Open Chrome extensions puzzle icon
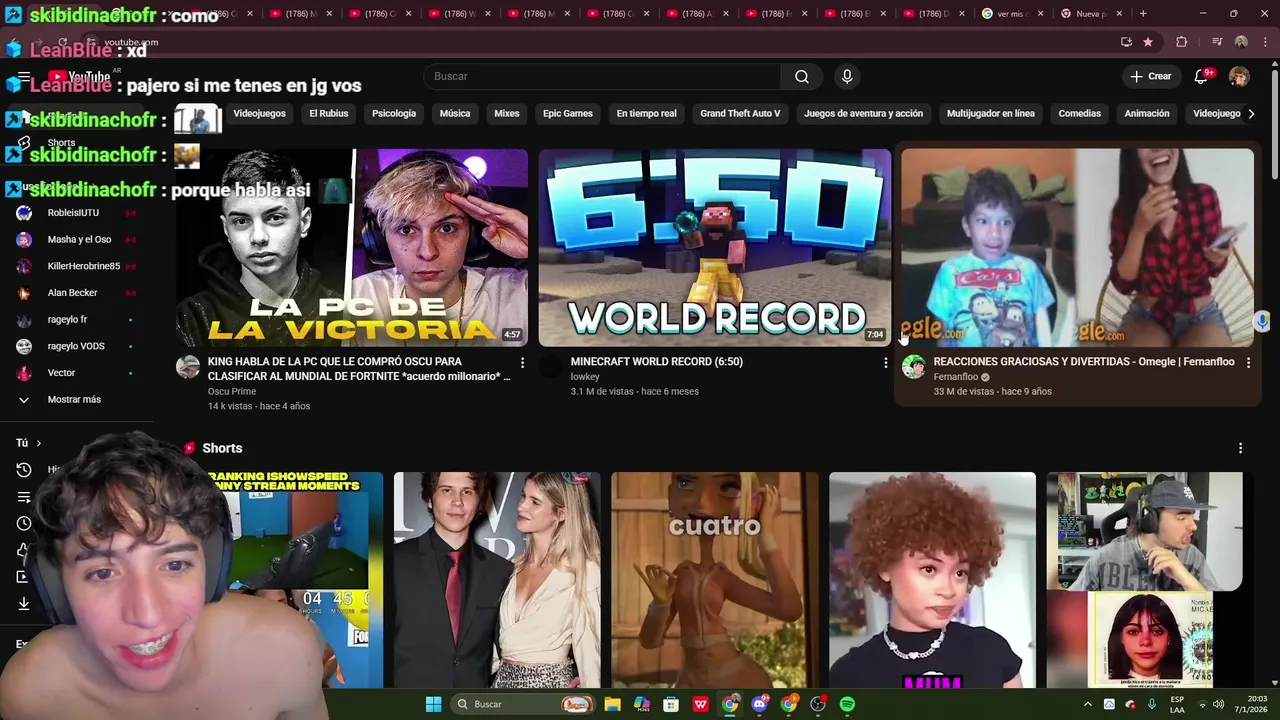Screen dimensions: 1280x720 pyautogui.click(x=1182, y=42)
